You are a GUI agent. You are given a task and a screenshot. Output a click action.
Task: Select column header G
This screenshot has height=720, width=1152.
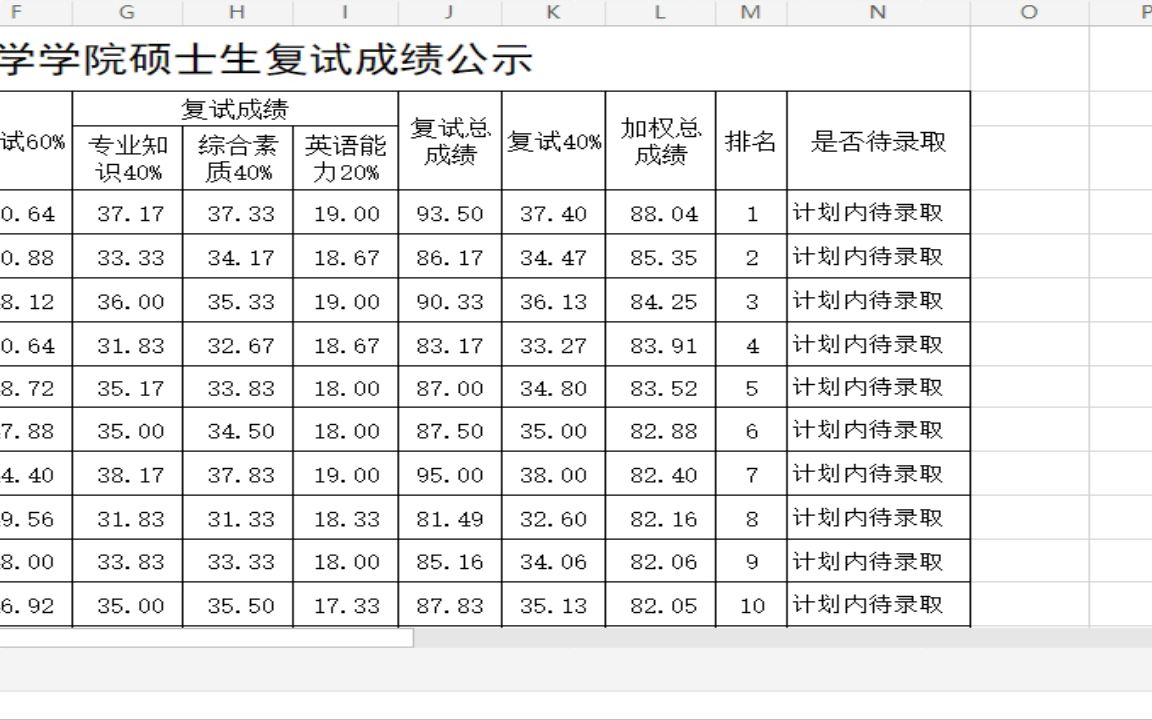[126, 13]
